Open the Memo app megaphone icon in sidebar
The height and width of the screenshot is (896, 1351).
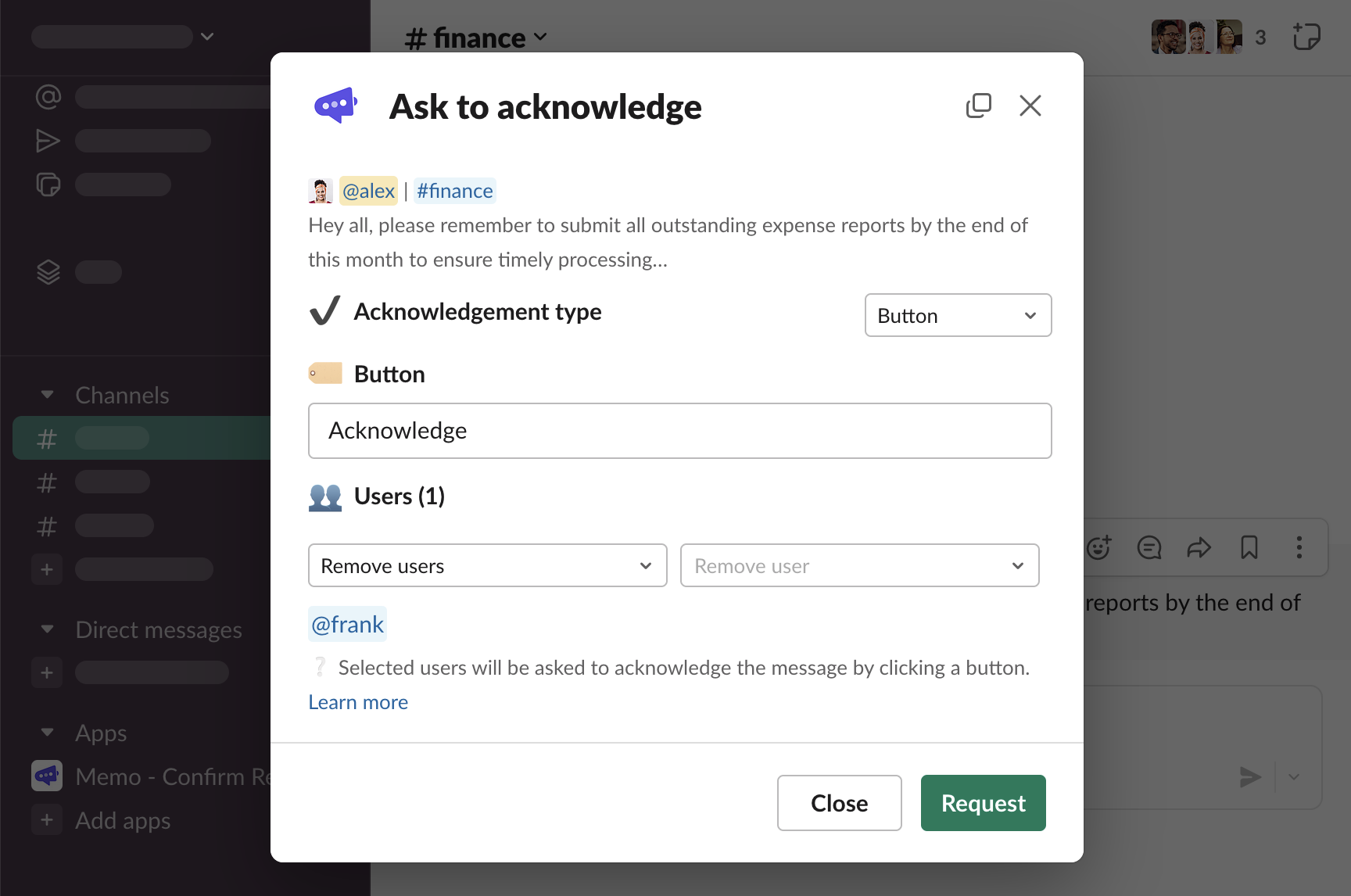tap(47, 776)
